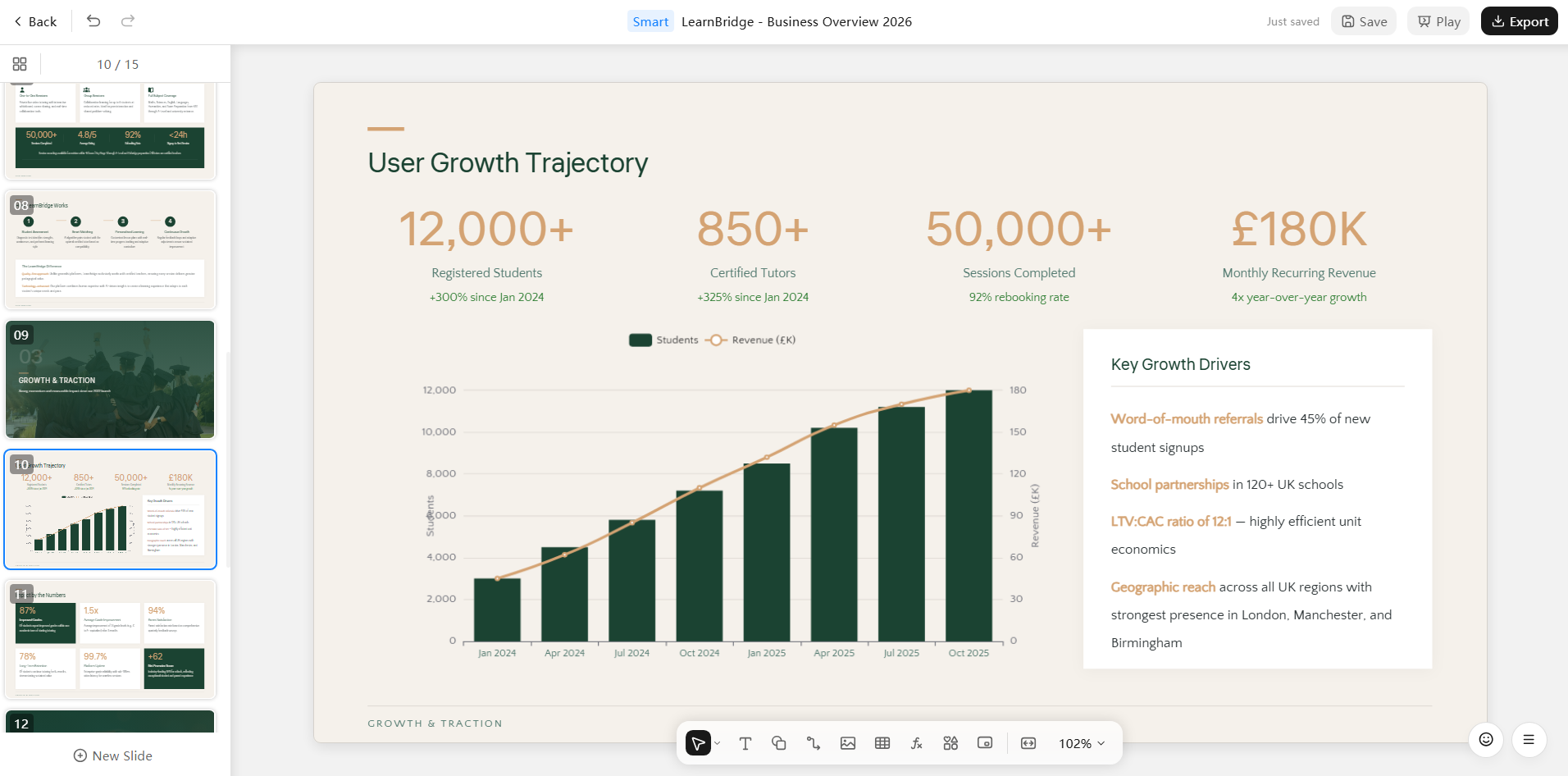The height and width of the screenshot is (776, 1568).
Task: Insert a formula with the fx tool
Action: click(917, 743)
